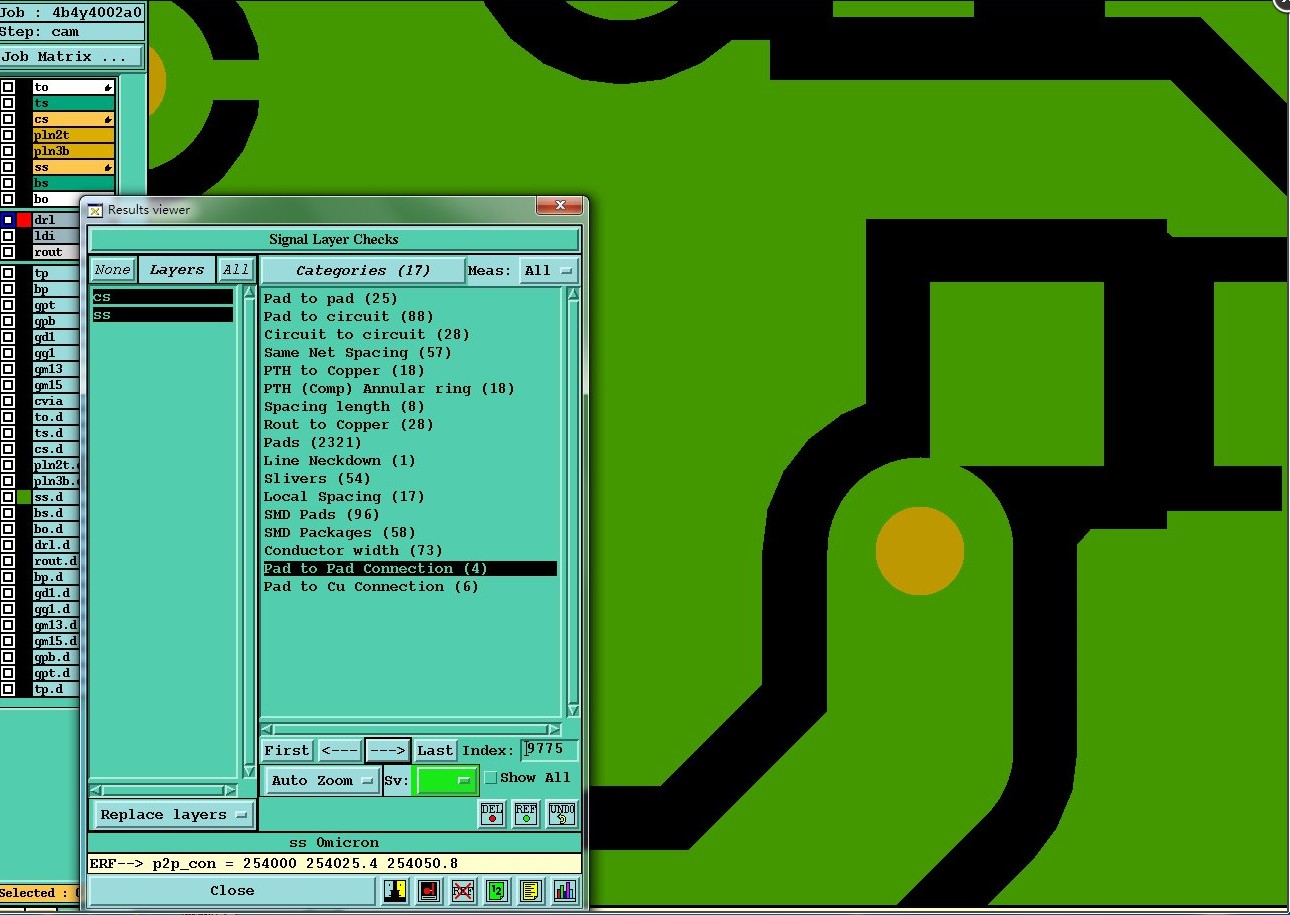Click the Index input field

[x=549, y=749]
